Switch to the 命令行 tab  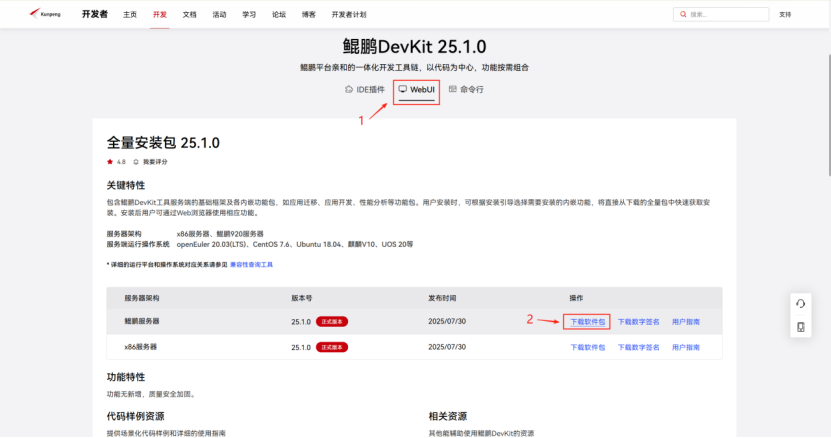click(x=466, y=90)
